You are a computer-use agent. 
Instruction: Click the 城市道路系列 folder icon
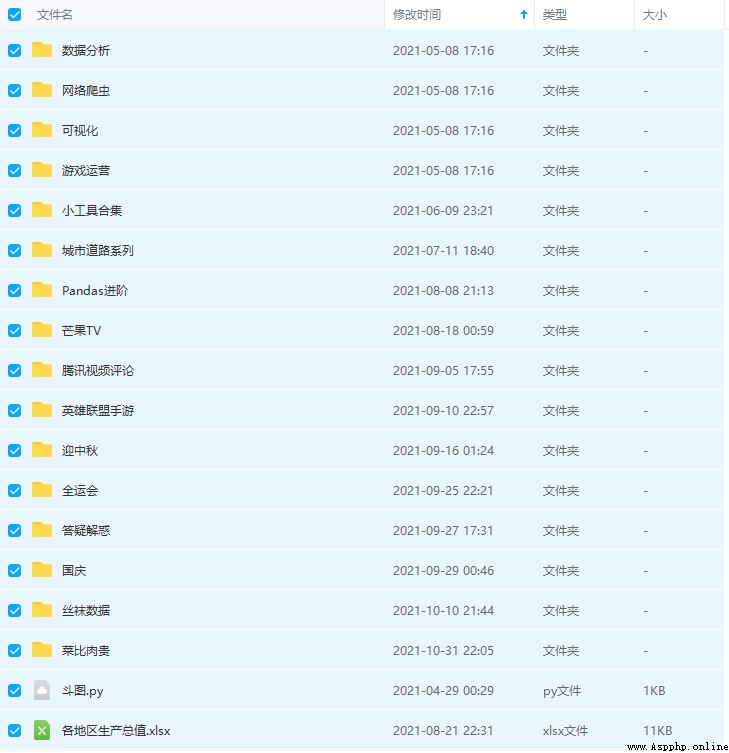point(42,250)
